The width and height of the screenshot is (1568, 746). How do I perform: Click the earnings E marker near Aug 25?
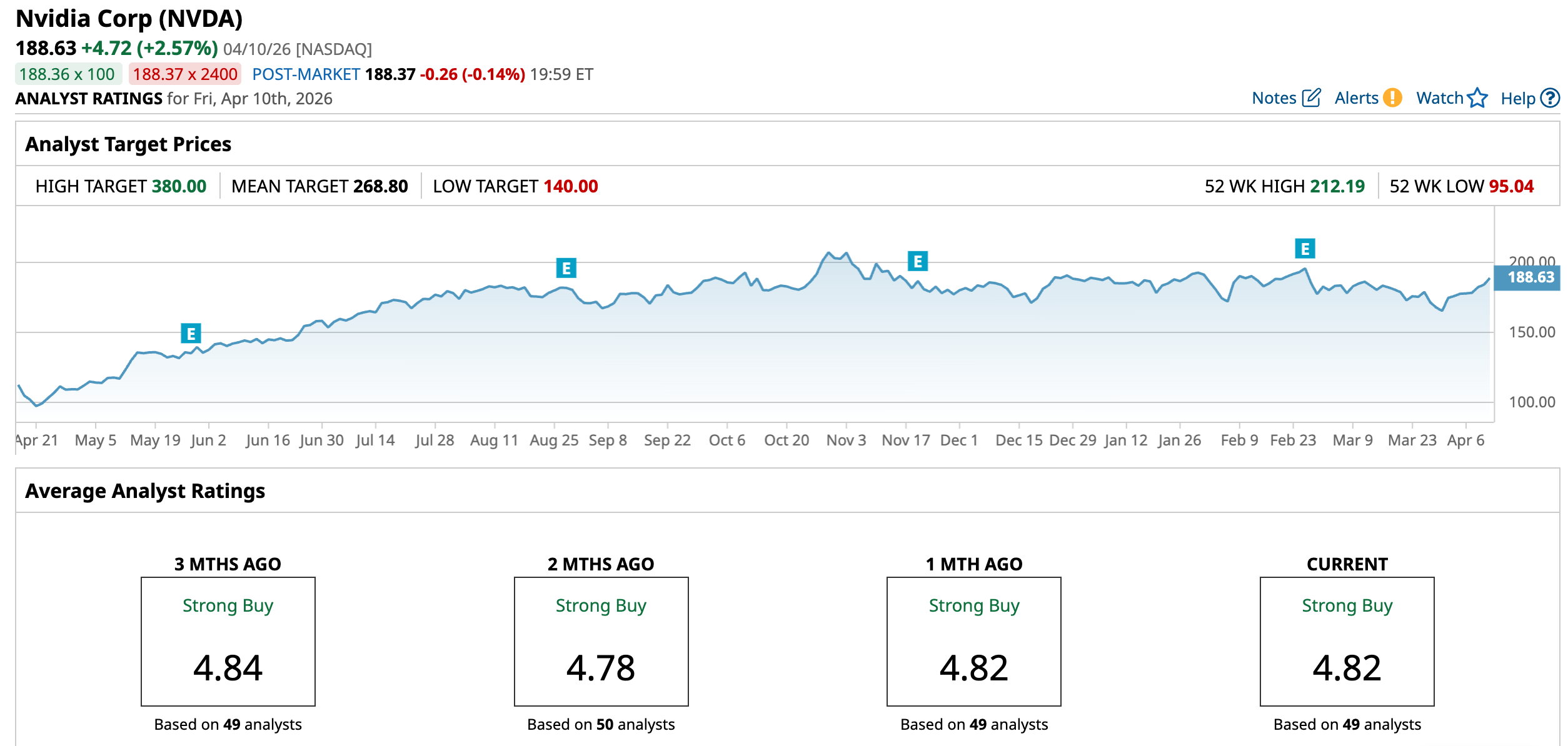(566, 268)
